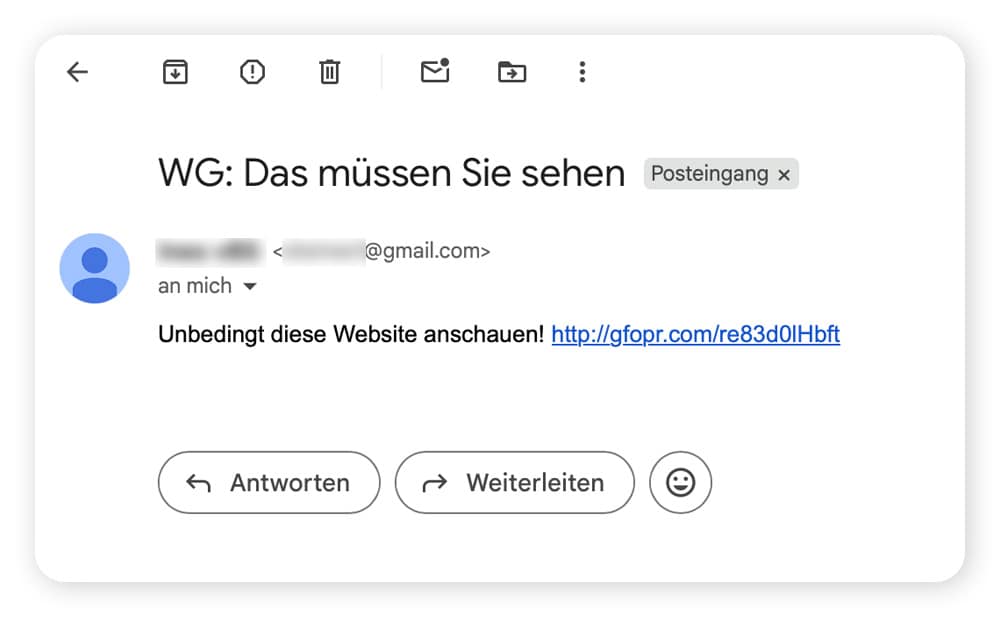
Task: Open the more options three-dot menu
Action: tap(582, 71)
